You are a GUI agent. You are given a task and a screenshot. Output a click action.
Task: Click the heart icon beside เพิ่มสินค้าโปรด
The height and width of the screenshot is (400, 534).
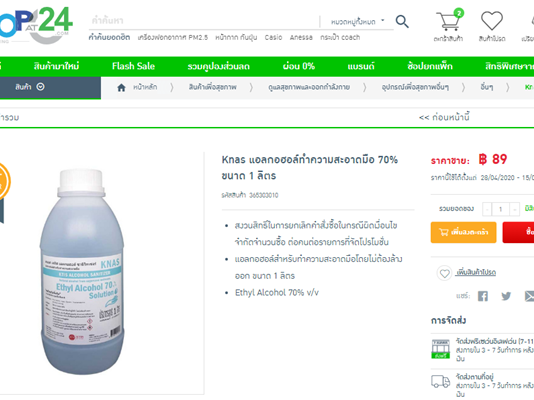click(x=444, y=273)
